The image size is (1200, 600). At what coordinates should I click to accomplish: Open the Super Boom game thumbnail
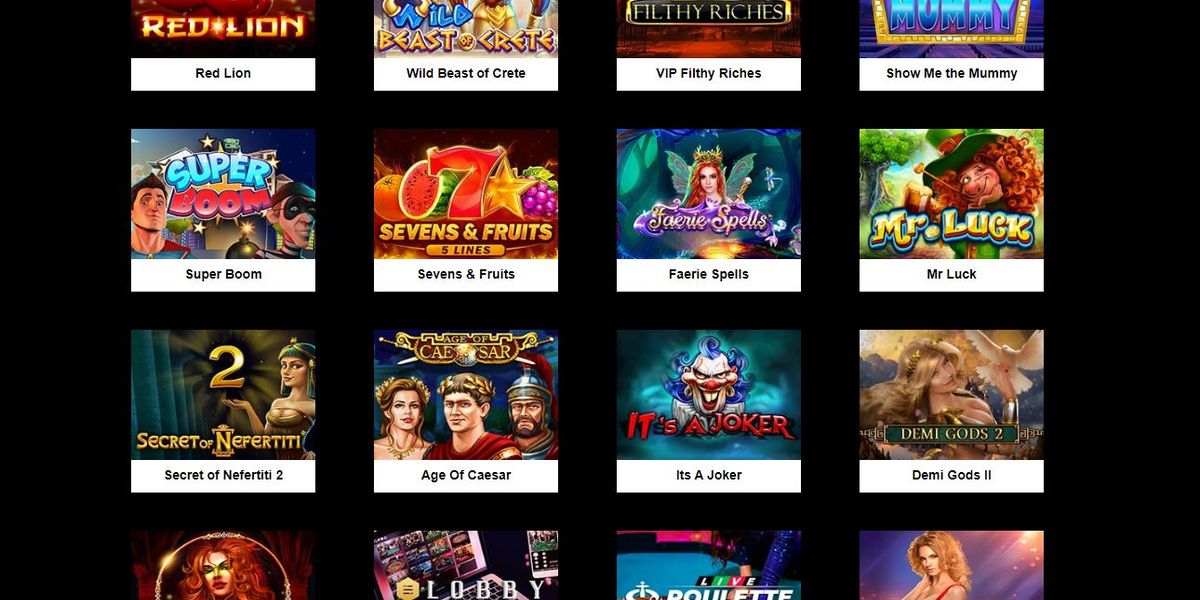click(223, 194)
